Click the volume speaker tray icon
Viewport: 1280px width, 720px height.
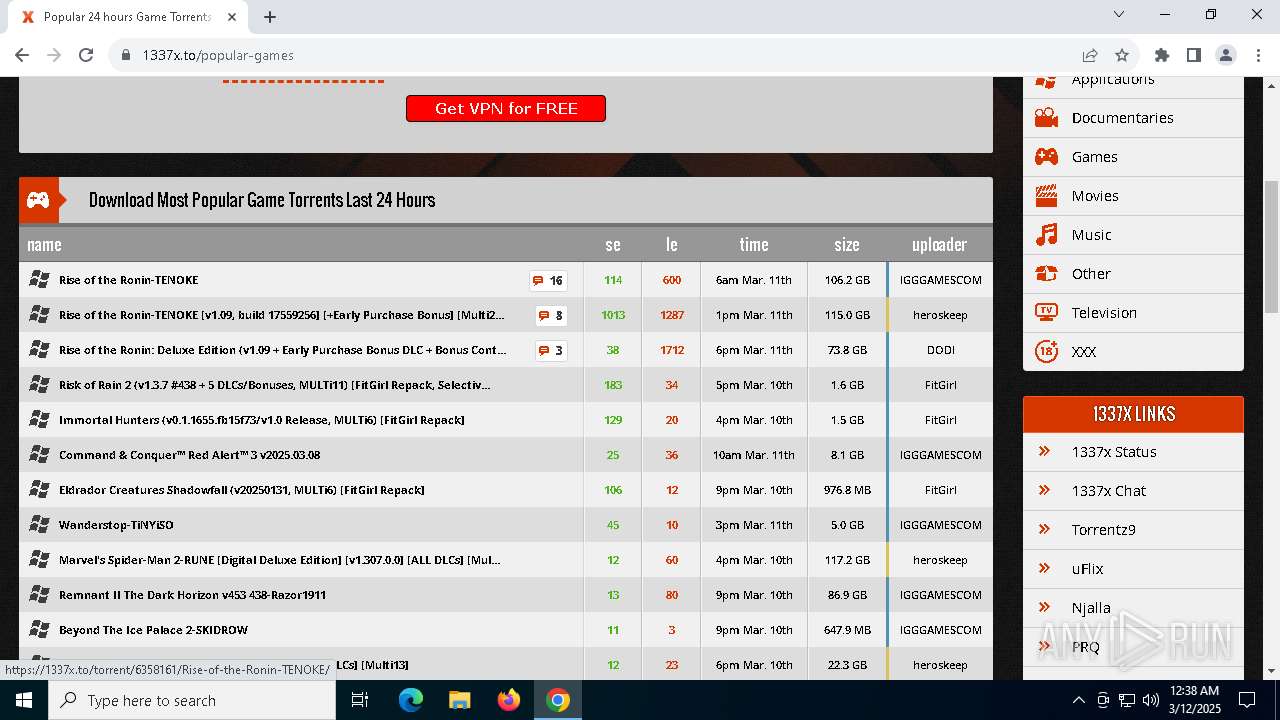coord(1151,700)
